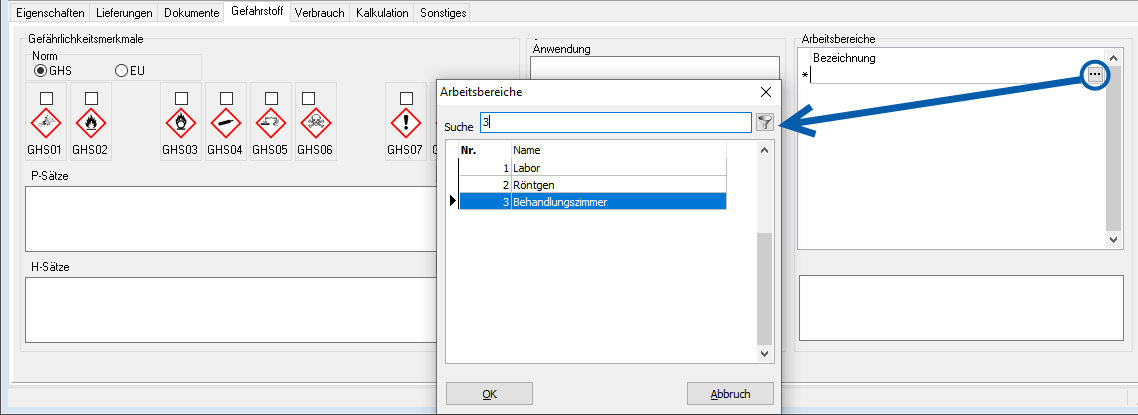
Task: Click the GHS04 gas cylinder pictogram
Action: (226, 125)
